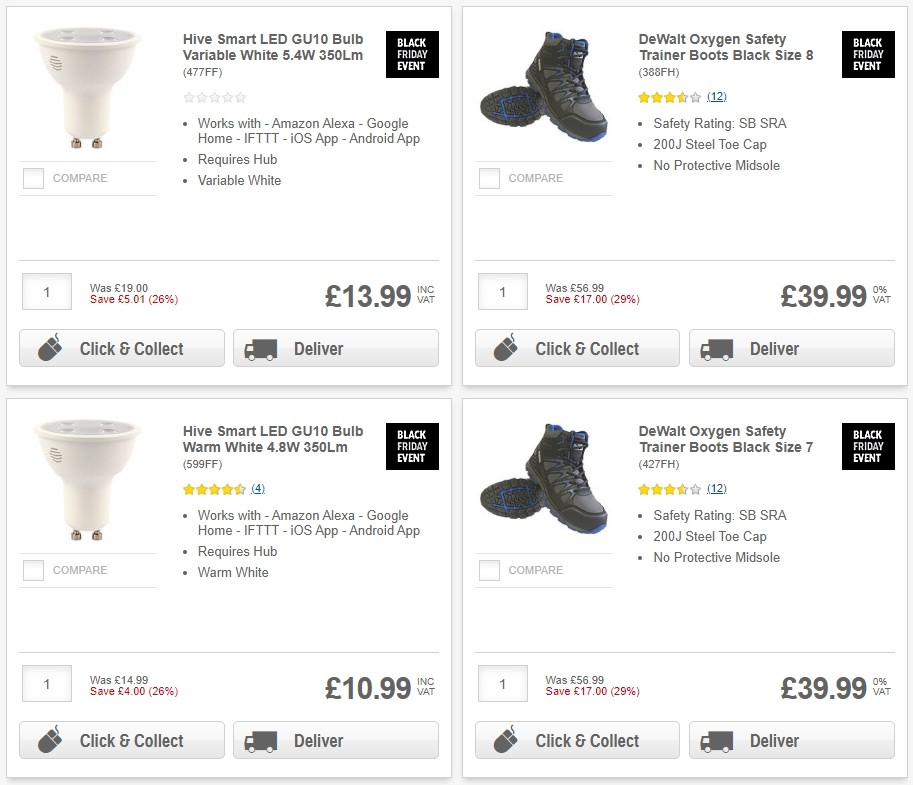The height and width of the screenshot is (785, 913).
Task: Click star rating of DeWalt Size 7 boots
Action: (670, 489)
